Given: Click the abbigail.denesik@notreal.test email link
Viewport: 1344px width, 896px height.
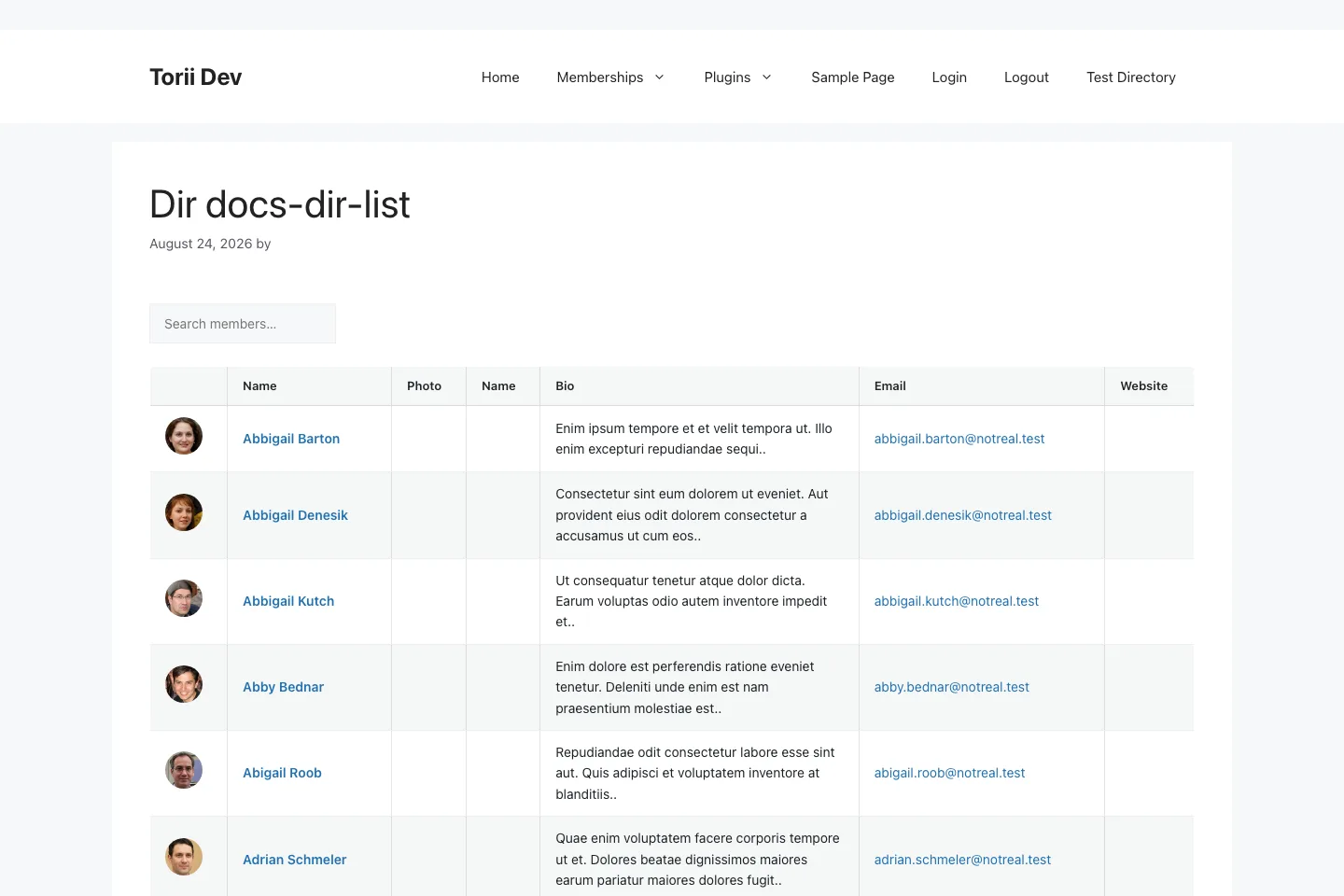Looking at the screenshot, I should [963, 515].
